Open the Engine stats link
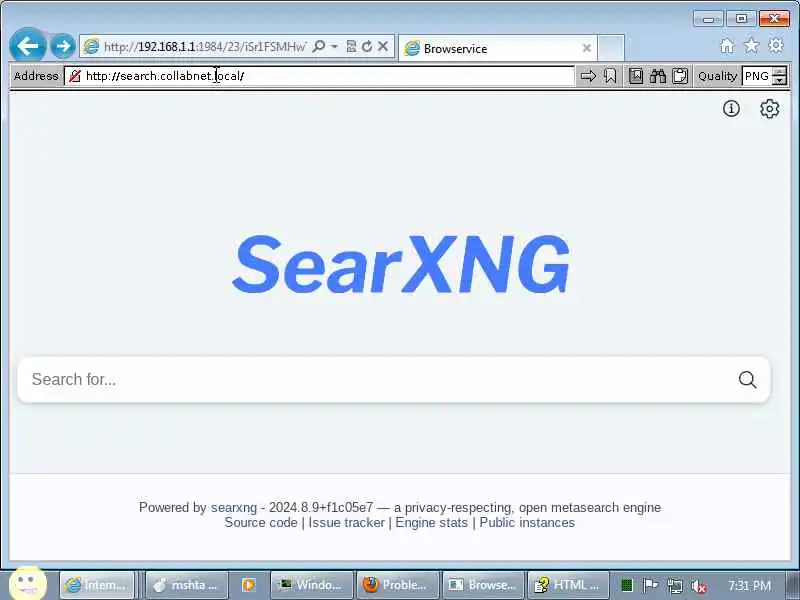The height and width of the screenshot is (600, 800). (x=432, y=522)
